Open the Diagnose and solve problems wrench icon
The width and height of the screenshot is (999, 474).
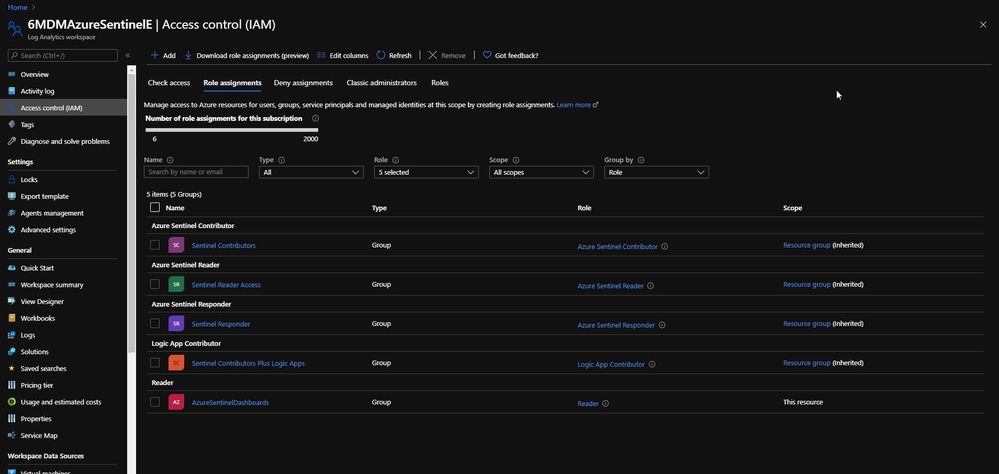pyautogui.click(x=11, y=141)
